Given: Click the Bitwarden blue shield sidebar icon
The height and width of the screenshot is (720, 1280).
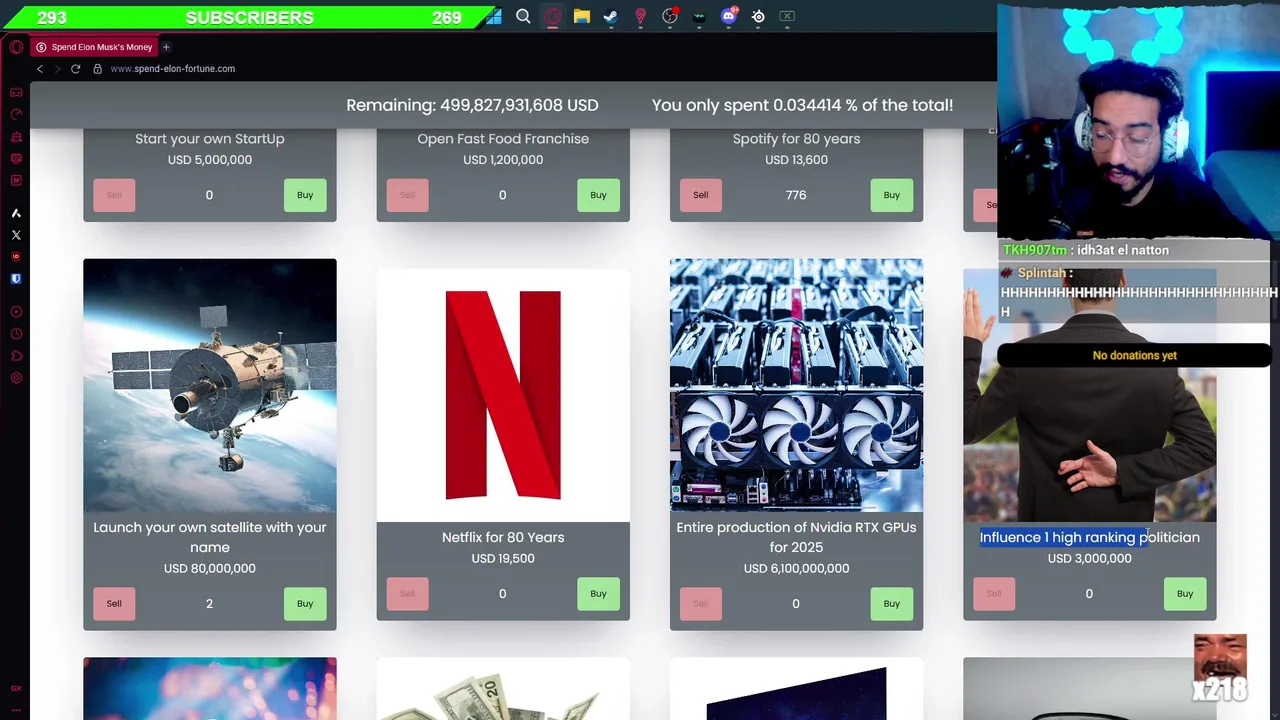Looking at the screenshot, I should [x=16, y=279].
